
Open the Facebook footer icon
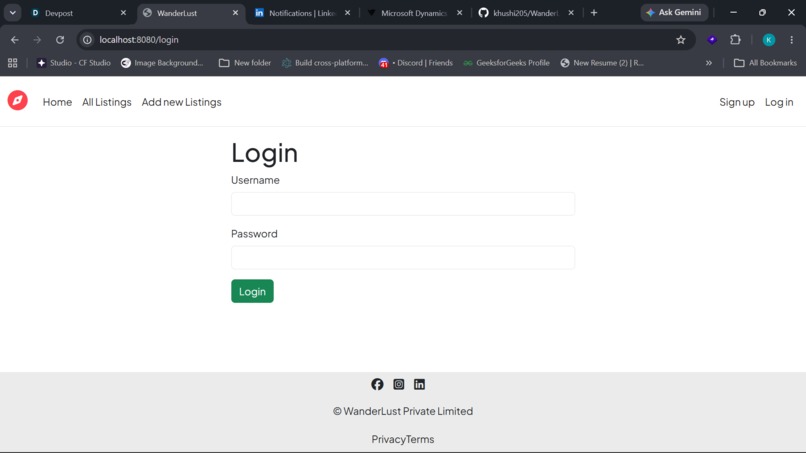coord(377,384)
